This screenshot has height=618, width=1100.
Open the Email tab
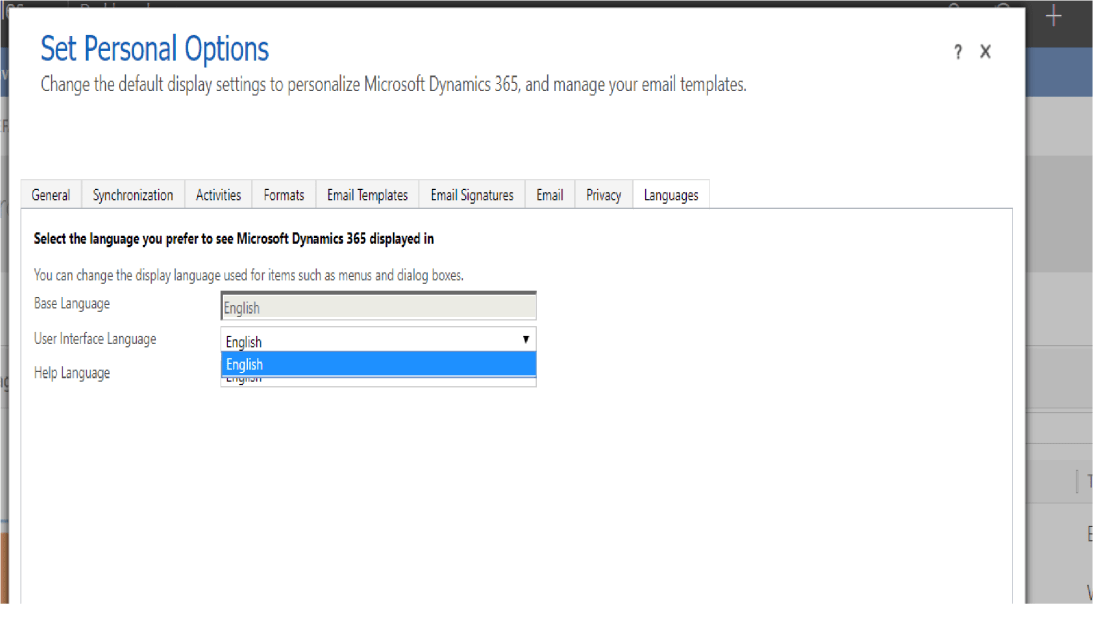[x=550, y=195]
